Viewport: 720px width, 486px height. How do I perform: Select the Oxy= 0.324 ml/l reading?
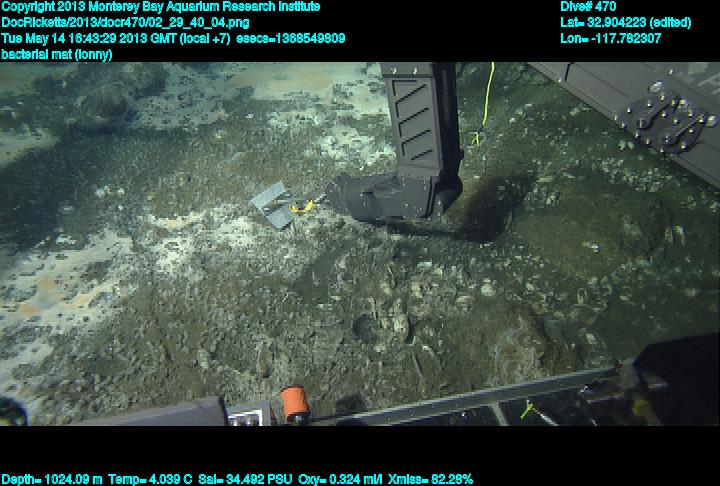(x=340, y=479)
